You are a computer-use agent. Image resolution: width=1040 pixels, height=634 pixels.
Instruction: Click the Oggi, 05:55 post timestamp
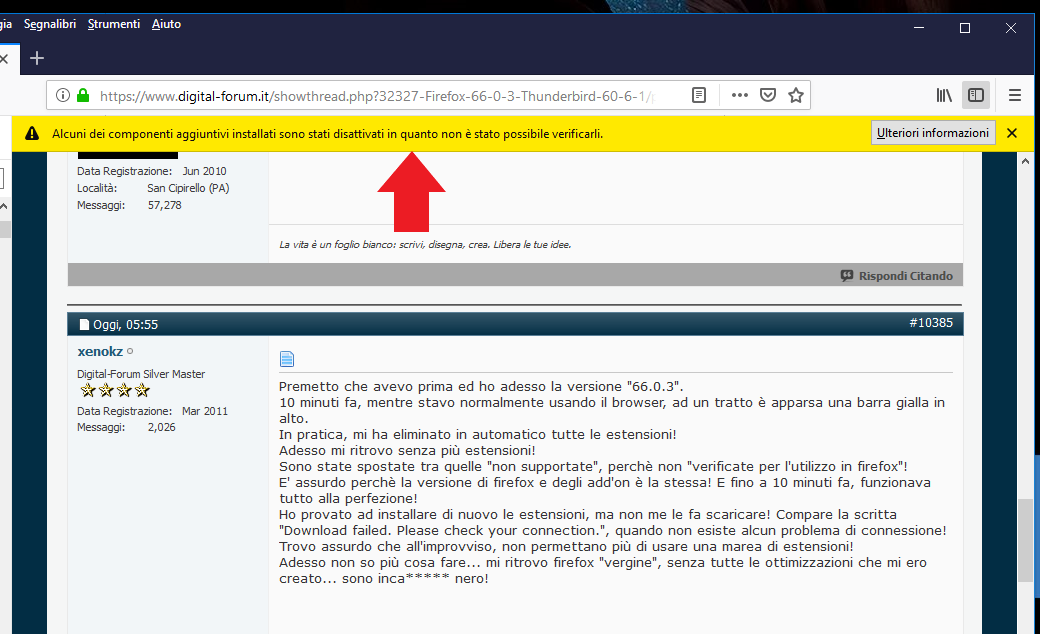[125, 325]
